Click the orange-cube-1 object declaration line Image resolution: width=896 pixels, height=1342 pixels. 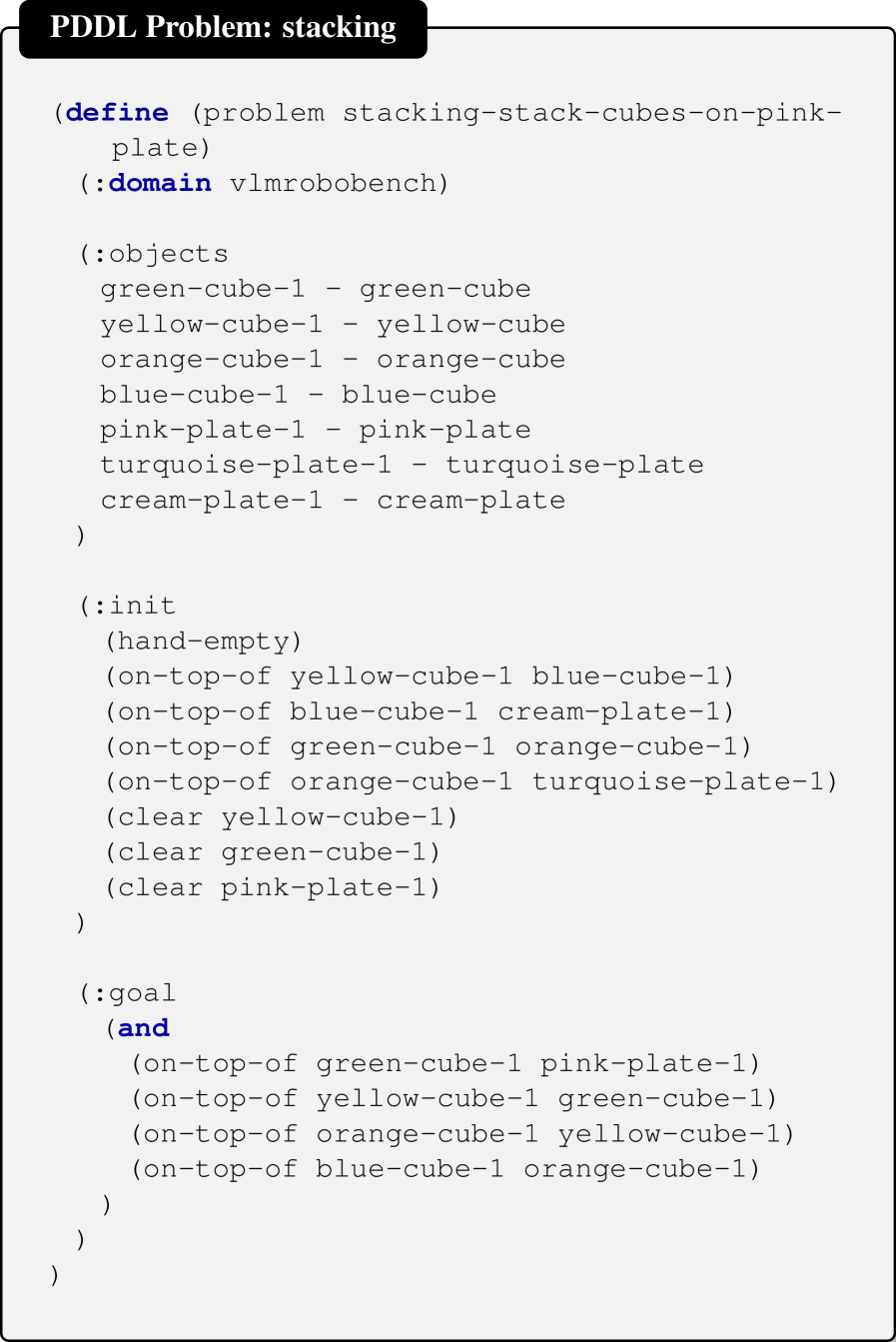point(333,360)
